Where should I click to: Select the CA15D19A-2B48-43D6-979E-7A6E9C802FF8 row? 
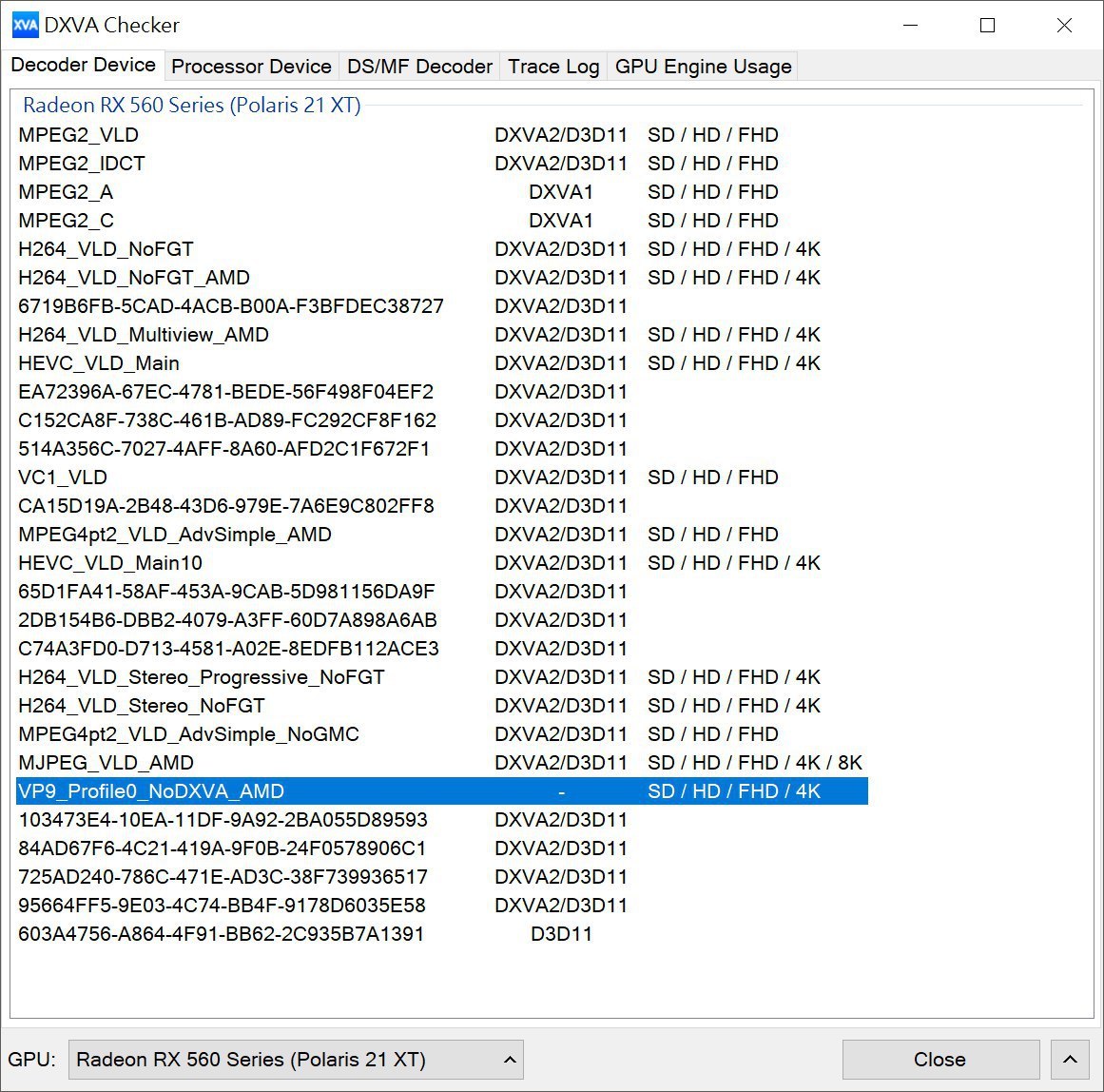click(442, 506)
